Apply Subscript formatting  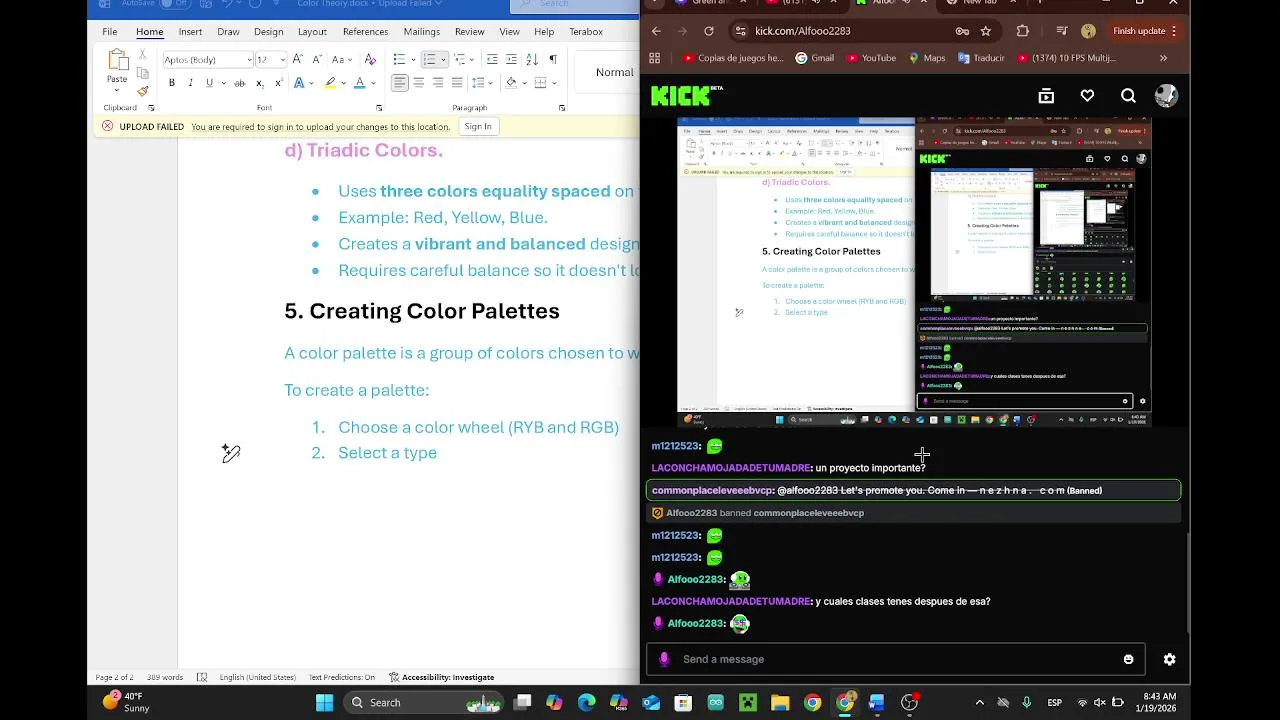259,83
